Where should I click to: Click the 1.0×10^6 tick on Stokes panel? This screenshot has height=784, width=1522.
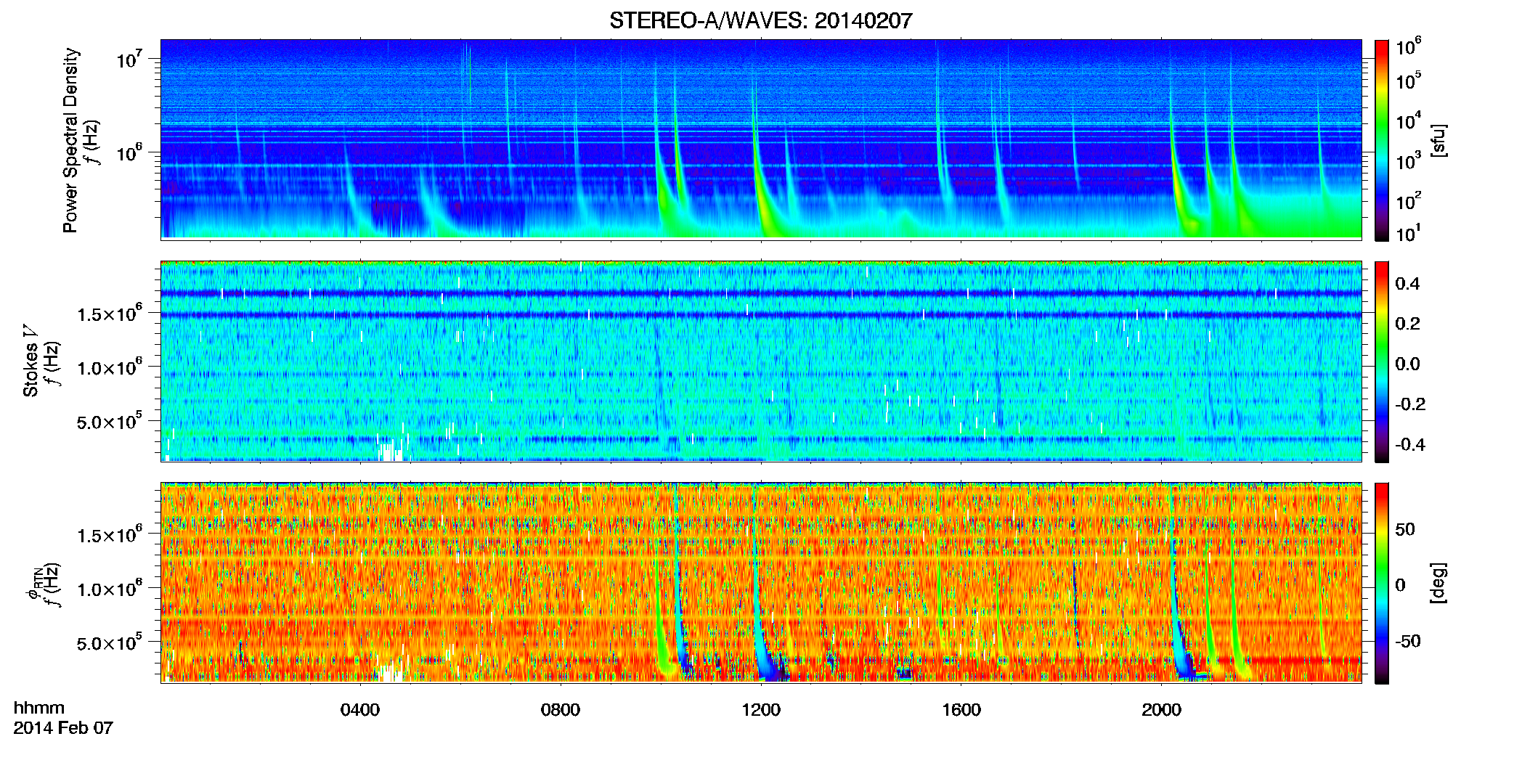110,367
